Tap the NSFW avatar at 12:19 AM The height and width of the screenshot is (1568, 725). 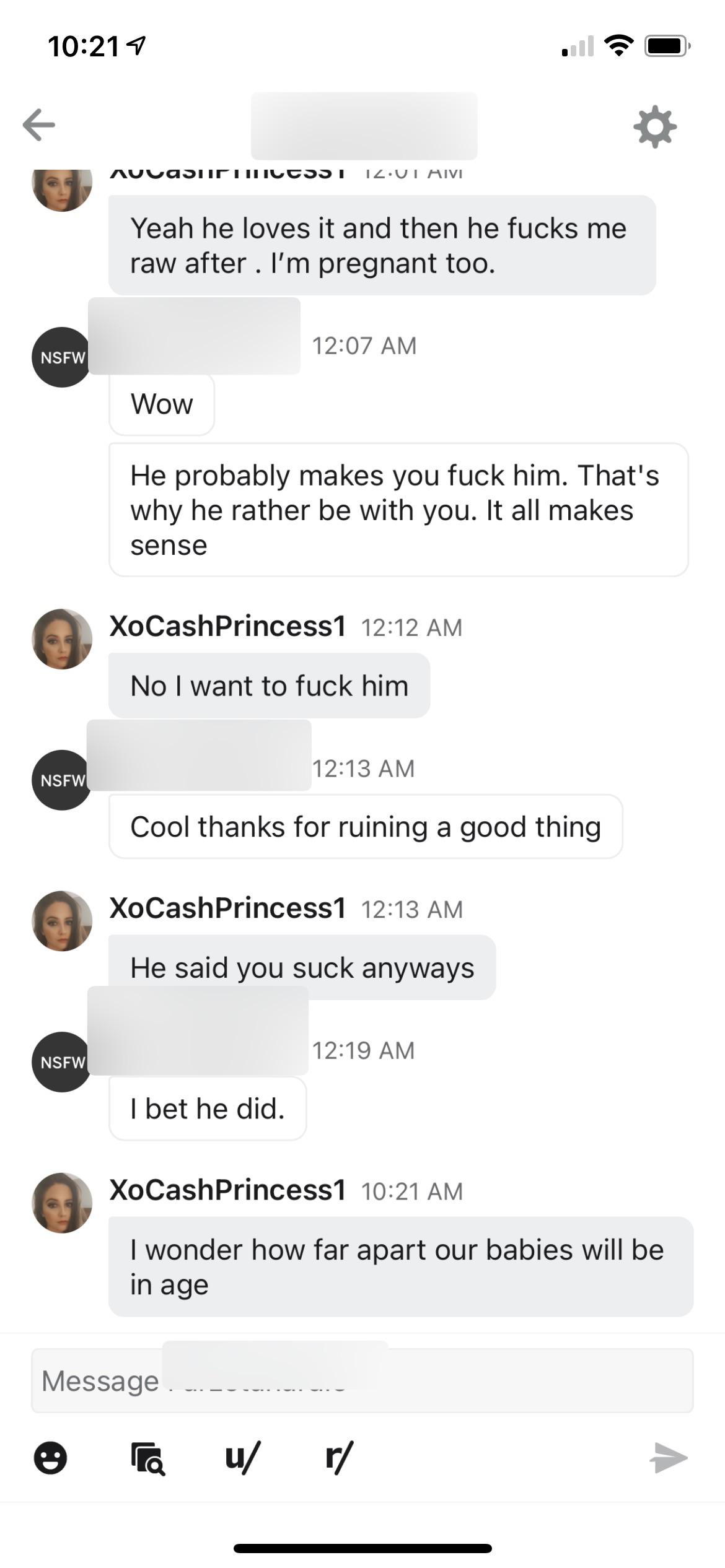[x=61, y=1062]
